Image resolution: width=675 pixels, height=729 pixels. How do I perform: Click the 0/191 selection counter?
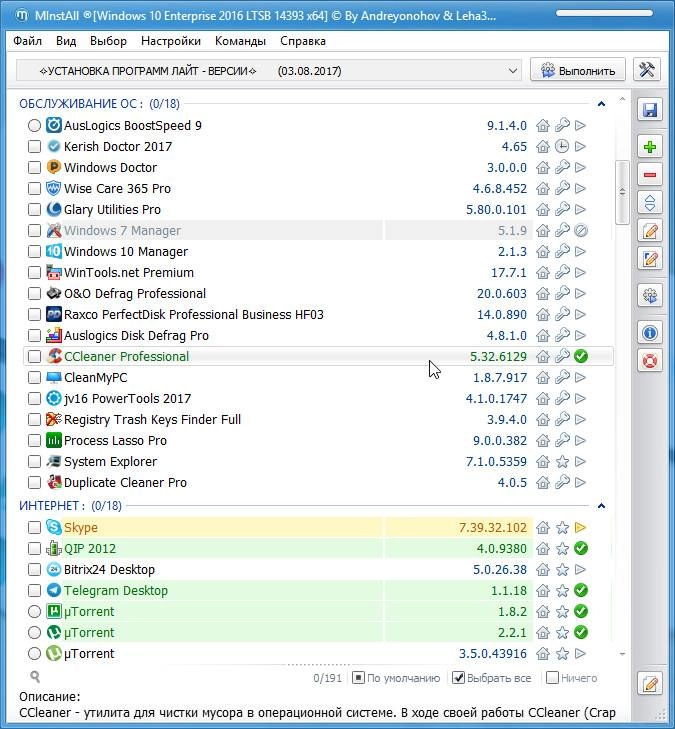click(x=327, y=678)
